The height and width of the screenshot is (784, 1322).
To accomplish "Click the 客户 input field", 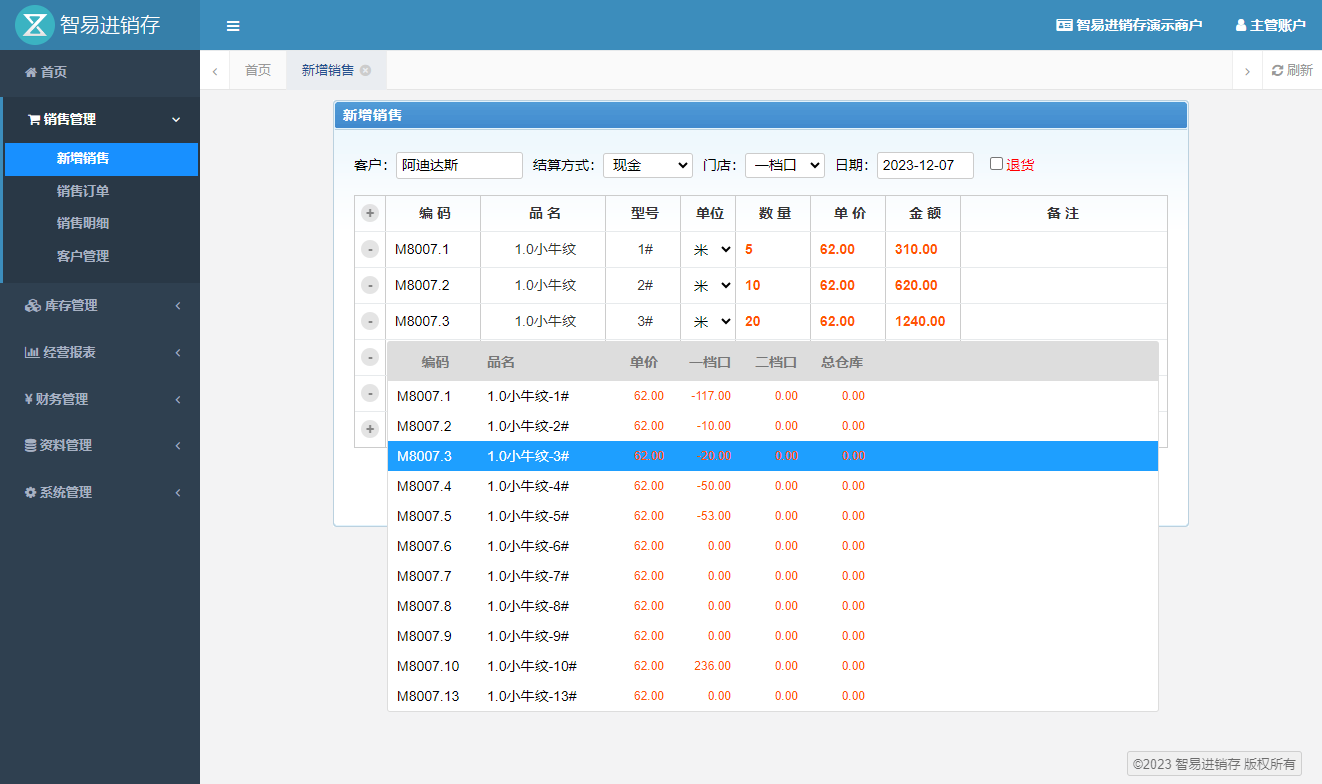I will coord(459,165).
